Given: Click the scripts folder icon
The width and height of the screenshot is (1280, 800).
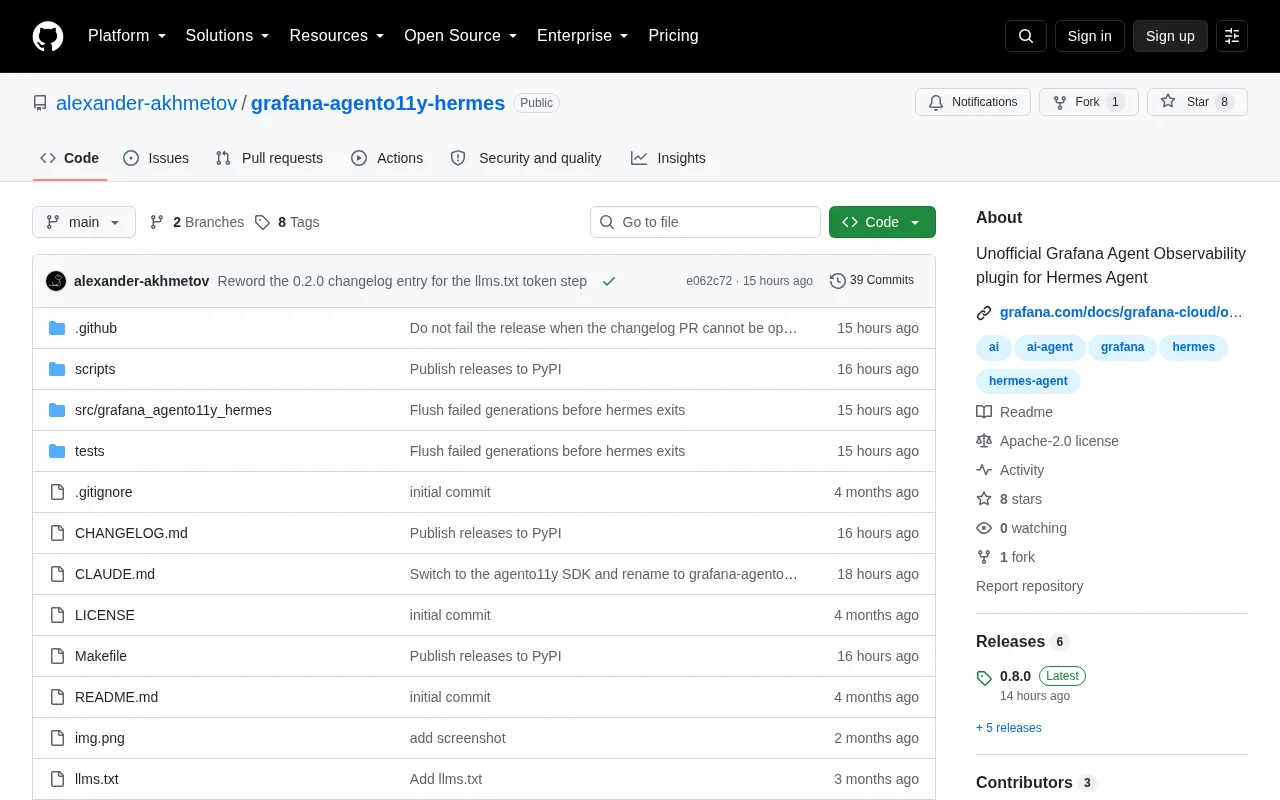Looking at the screenshot, I should [x=57, y=369].
